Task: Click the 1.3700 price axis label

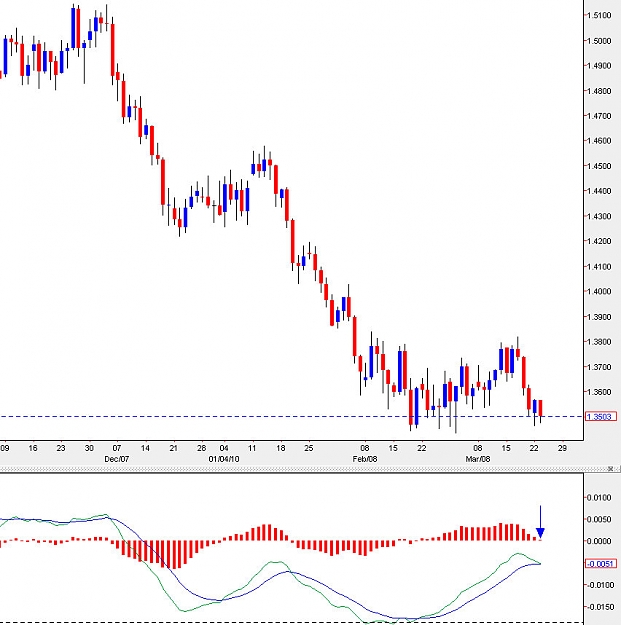Action: [599, 367]
